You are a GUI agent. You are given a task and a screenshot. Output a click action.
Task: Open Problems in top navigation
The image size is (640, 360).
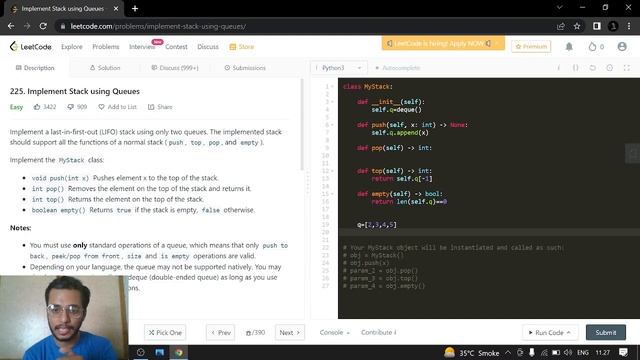(x=106, y=47)
